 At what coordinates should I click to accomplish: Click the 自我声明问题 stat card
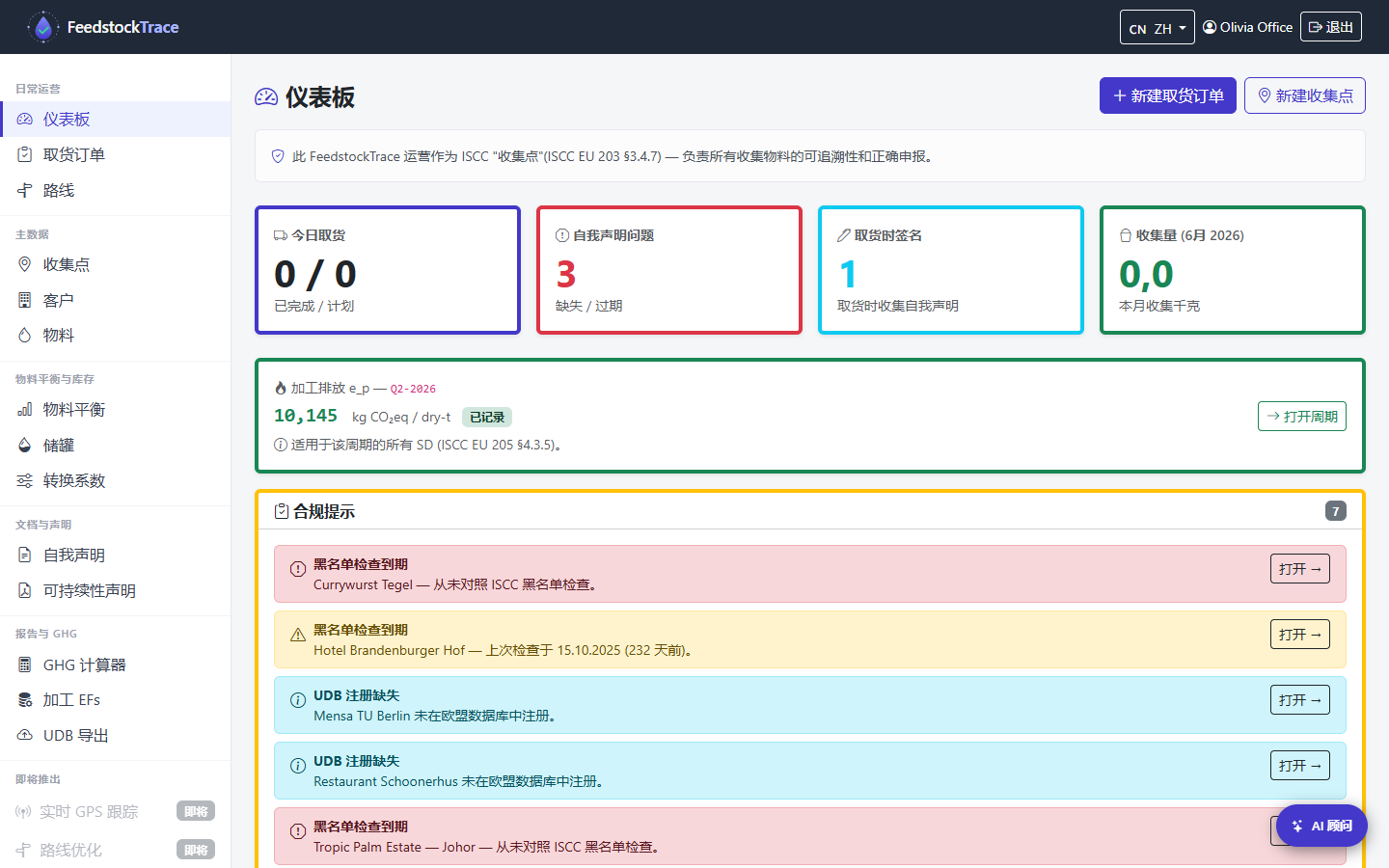coord(669,270)
